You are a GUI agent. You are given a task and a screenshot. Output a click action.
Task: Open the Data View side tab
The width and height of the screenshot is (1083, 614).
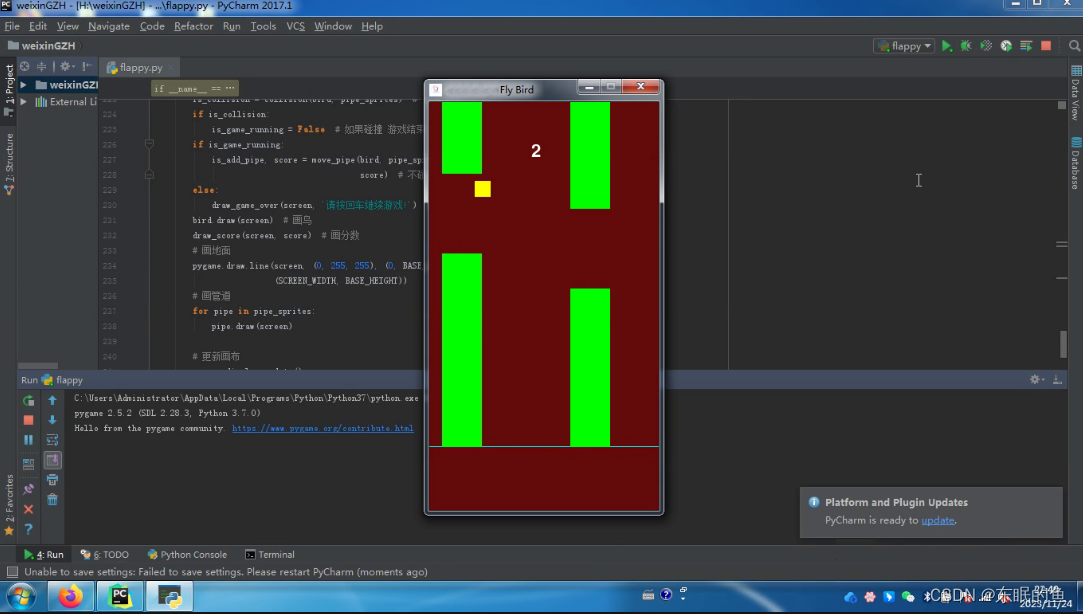(1075, 93)
